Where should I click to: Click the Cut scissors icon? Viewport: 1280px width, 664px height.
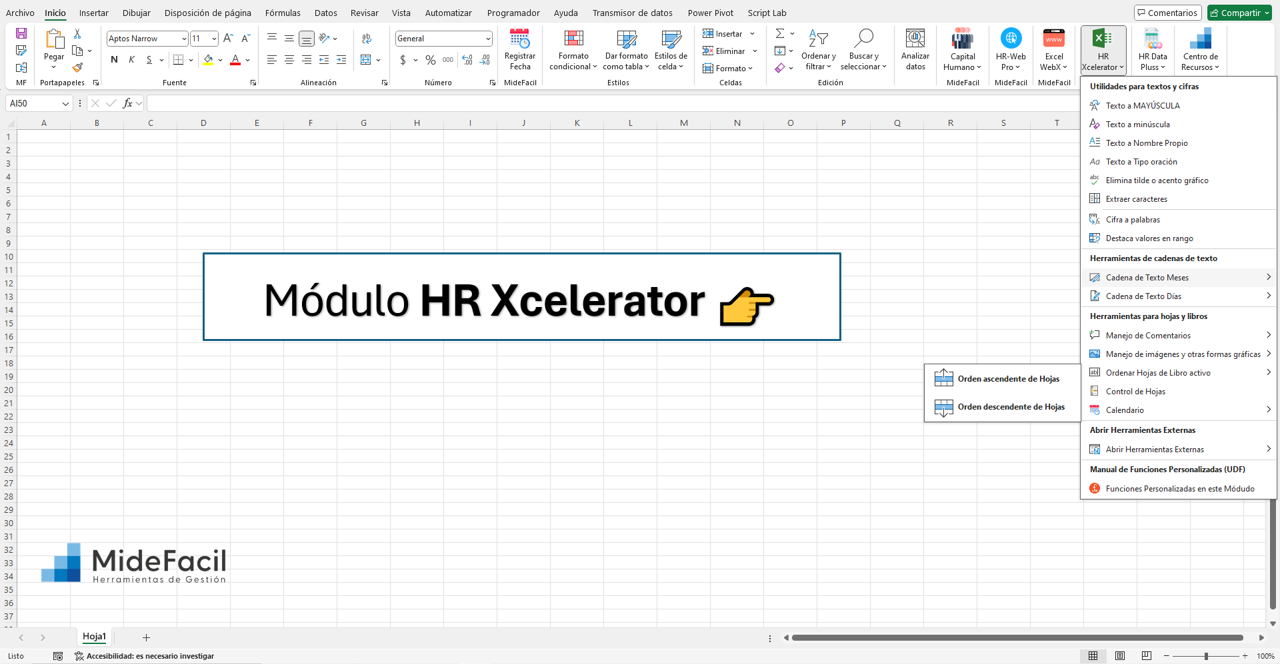tap(77, 34)
